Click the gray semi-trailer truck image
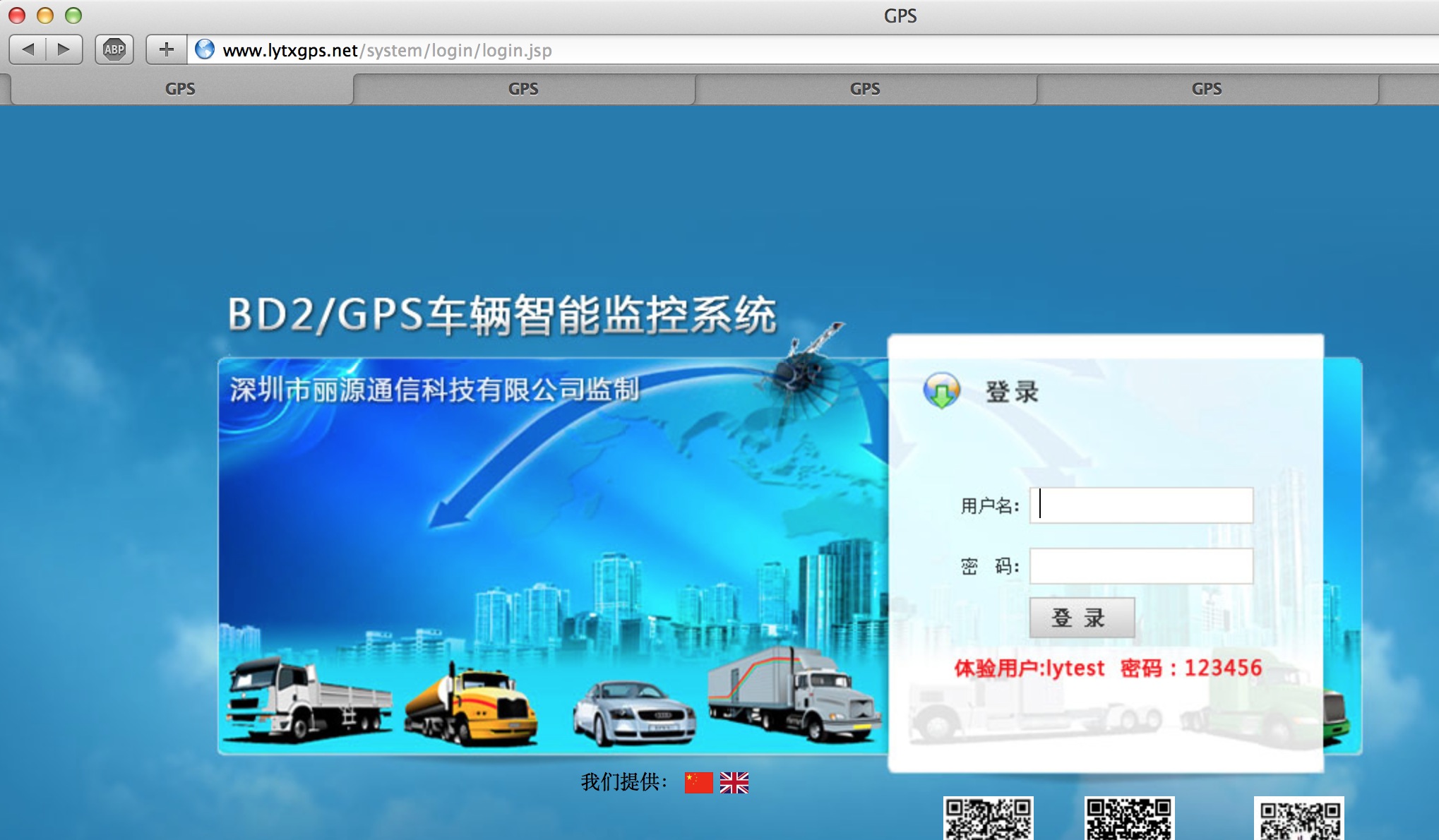1439x840 pixels. coord(795,693)
